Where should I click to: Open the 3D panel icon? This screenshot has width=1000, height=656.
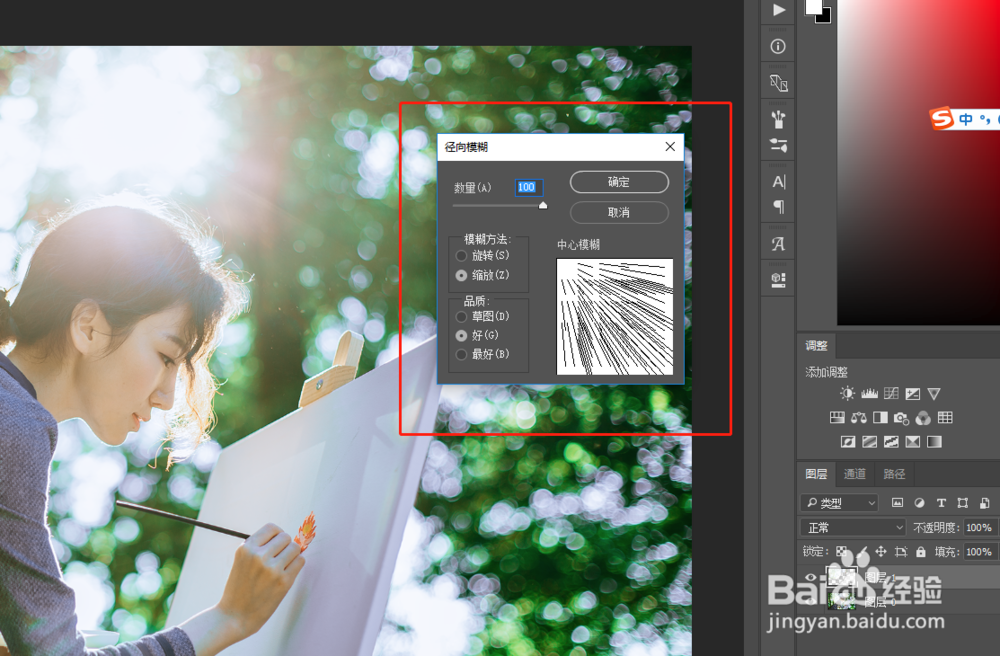pyautogui.click(x=778, y=280)
